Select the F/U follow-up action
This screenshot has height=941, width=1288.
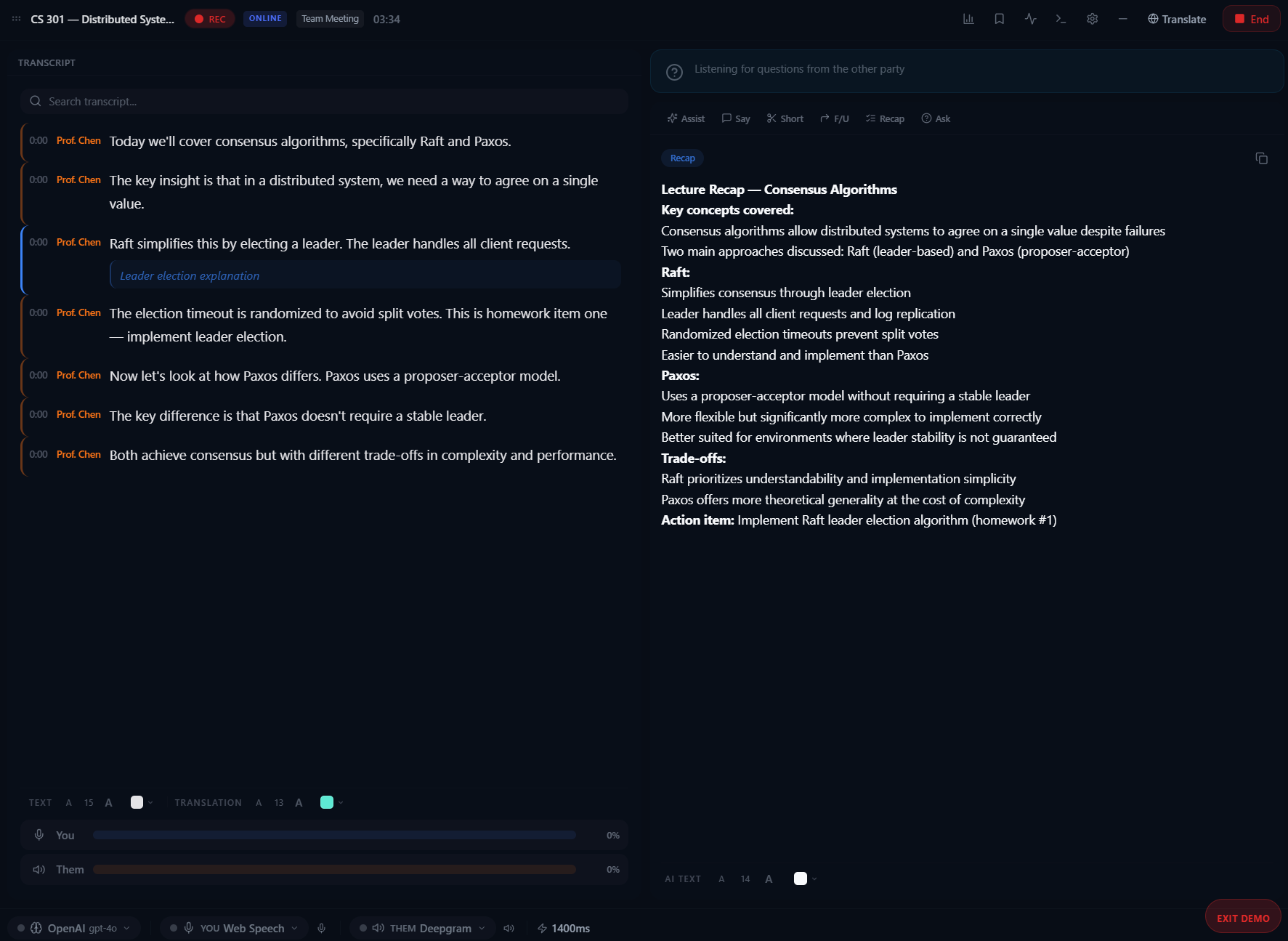[835, 118]
